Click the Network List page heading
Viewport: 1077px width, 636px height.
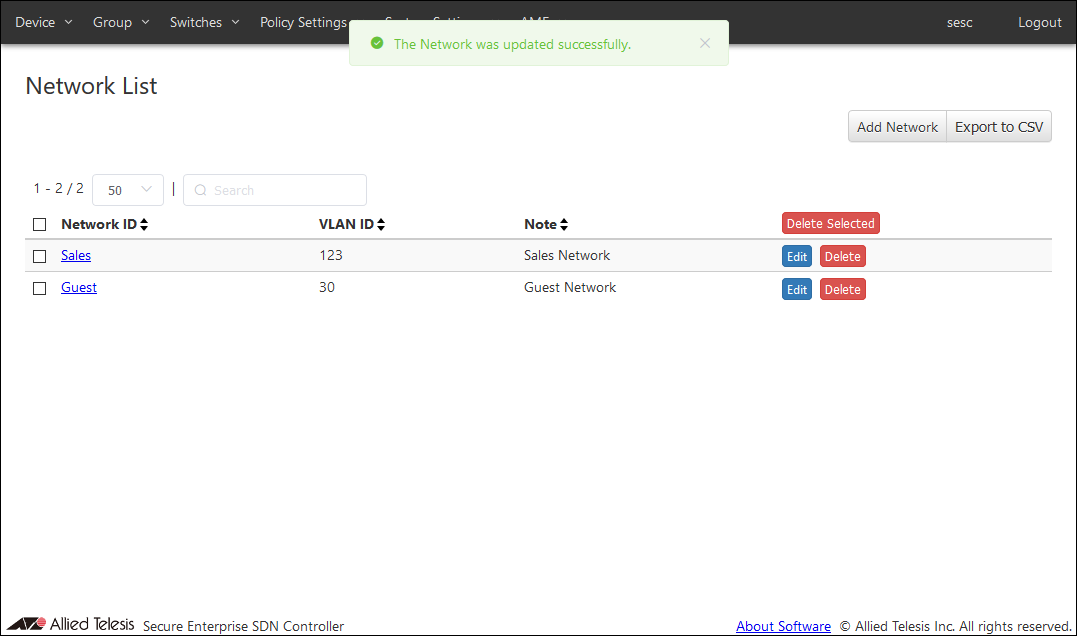pos(91,86)
